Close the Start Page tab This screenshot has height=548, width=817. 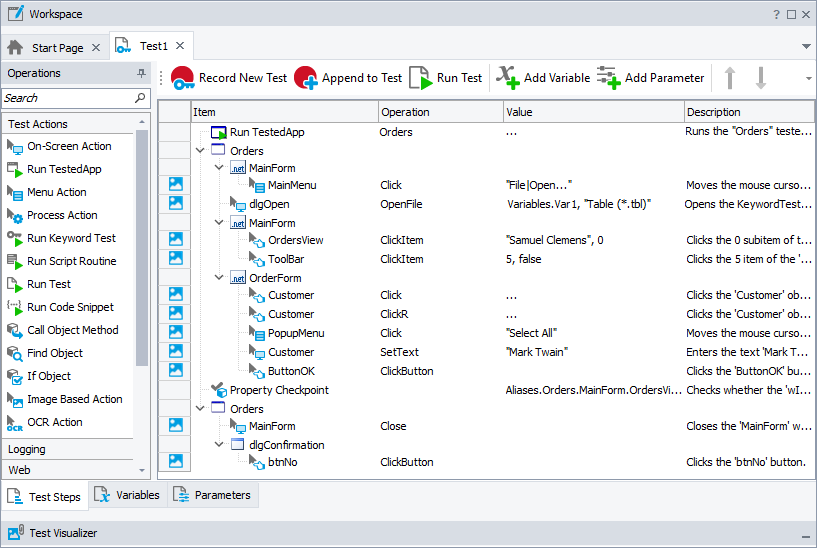(96, 48)
